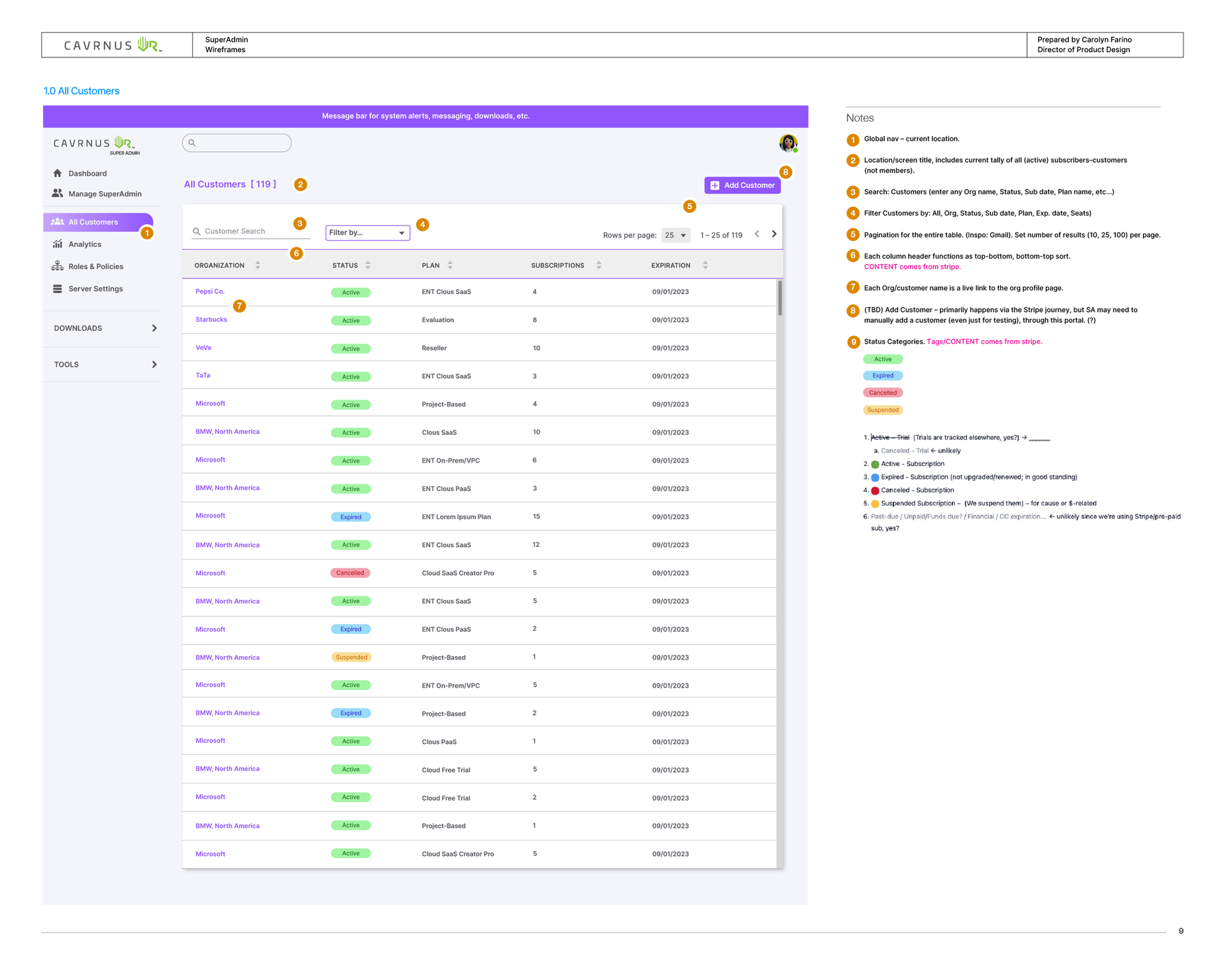Sort by Organization column arrows
Screen dimensions: 1232x966
pyautogui.click(x=257, y=265)
